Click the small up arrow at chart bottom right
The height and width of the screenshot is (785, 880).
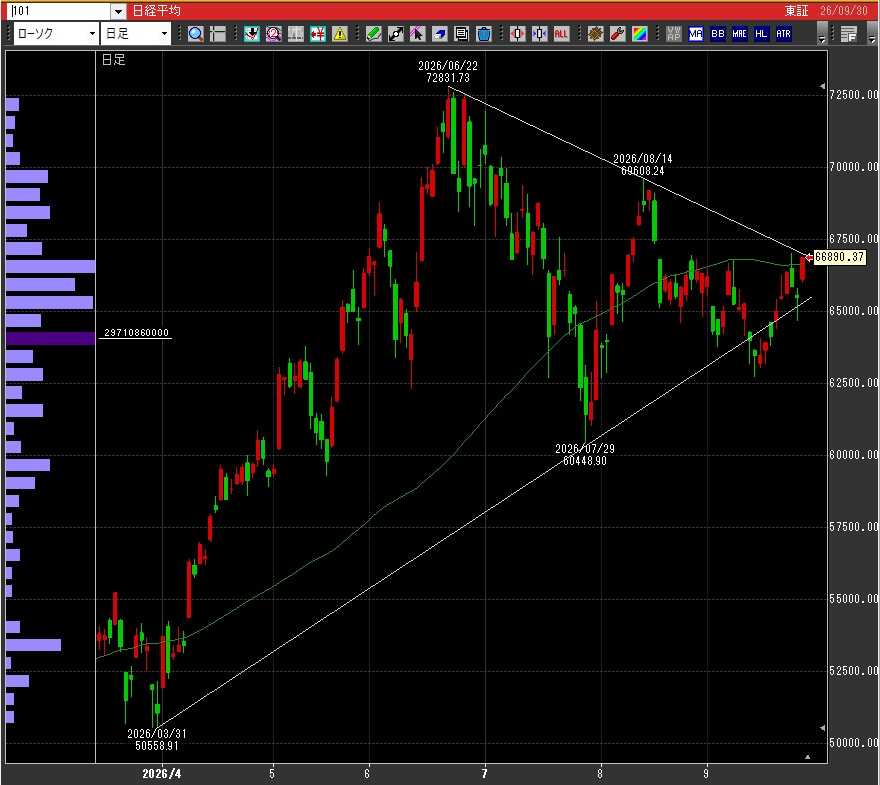(808, 757)
